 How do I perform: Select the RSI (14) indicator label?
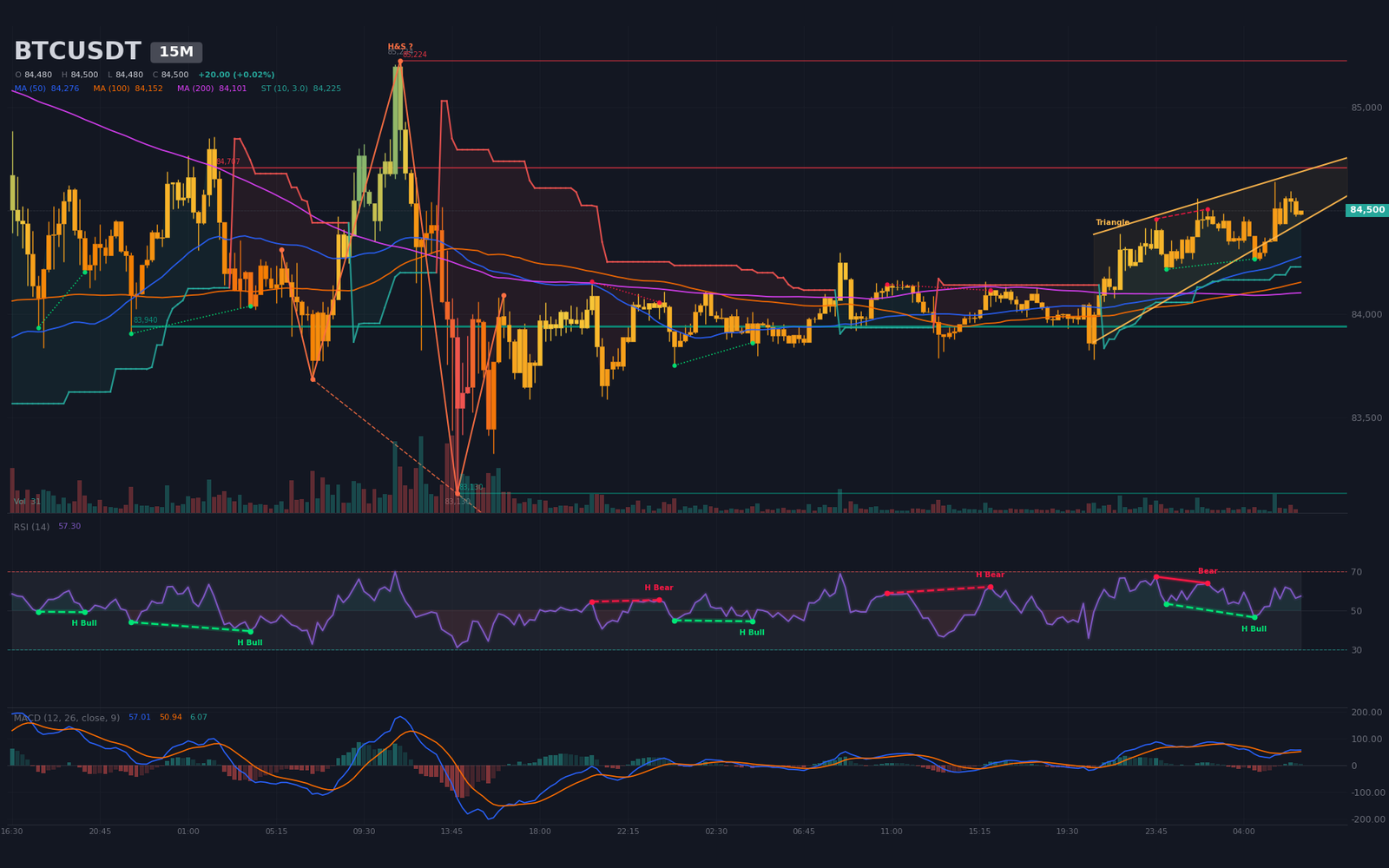click(x=31, y=527)
